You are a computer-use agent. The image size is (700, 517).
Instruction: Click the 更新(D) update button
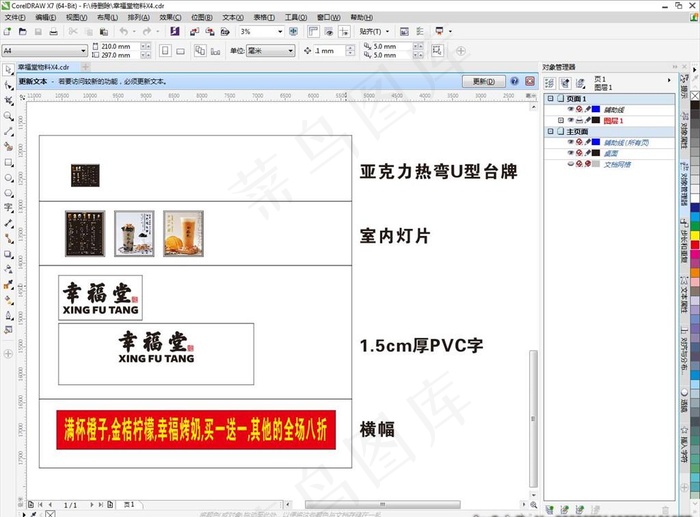pos(483,81)
